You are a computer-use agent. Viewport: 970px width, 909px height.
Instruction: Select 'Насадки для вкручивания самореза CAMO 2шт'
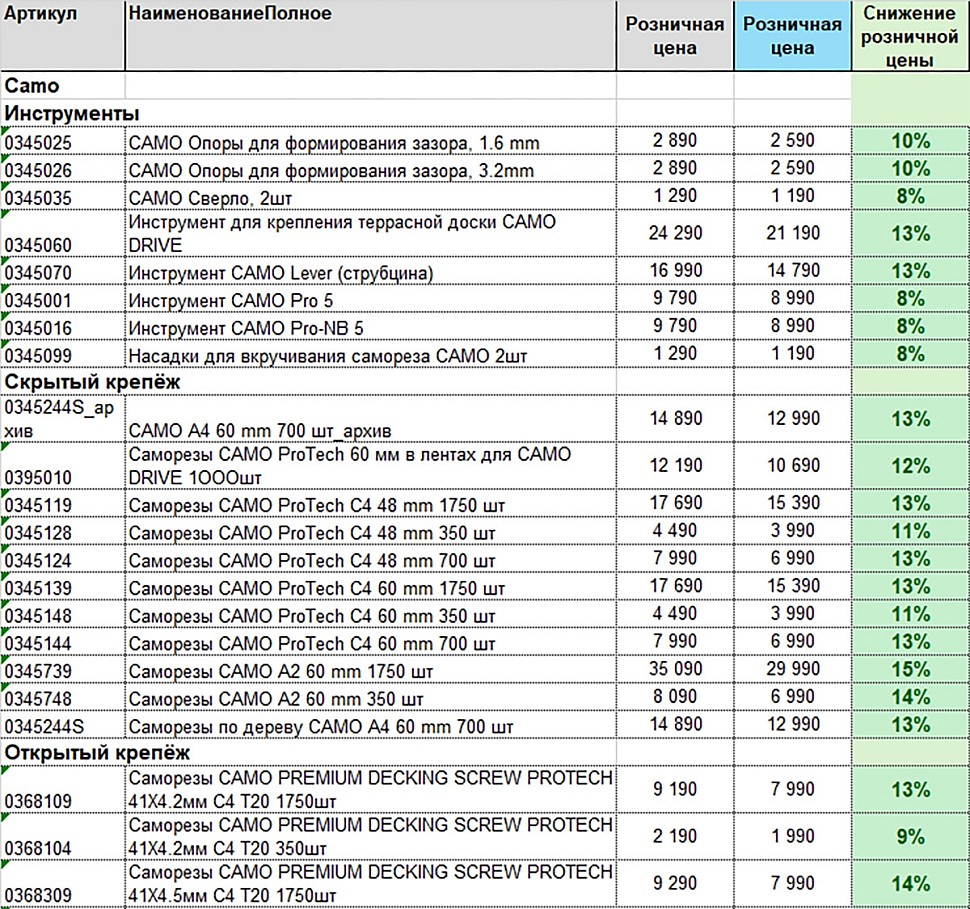tap(371, 354)
